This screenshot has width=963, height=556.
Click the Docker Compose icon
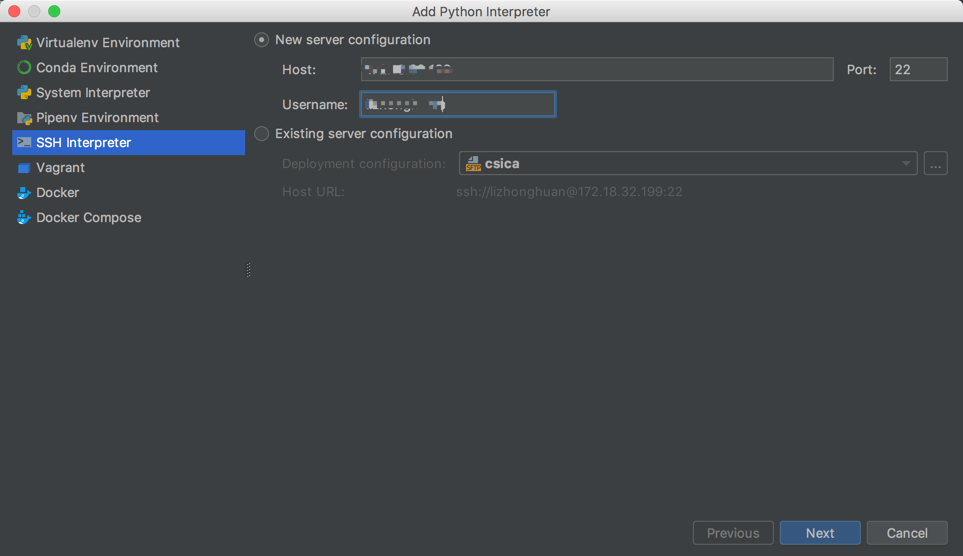click(x=24, y=218)
